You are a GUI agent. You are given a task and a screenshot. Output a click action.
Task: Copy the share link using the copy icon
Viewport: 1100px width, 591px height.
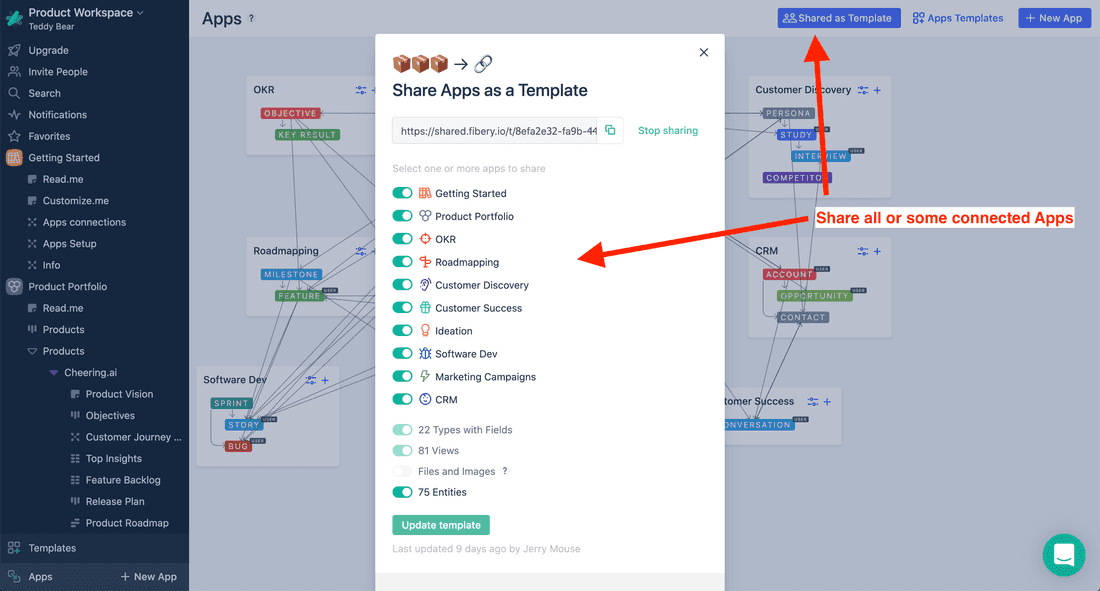pyautogui.click(x=611, y=130)
